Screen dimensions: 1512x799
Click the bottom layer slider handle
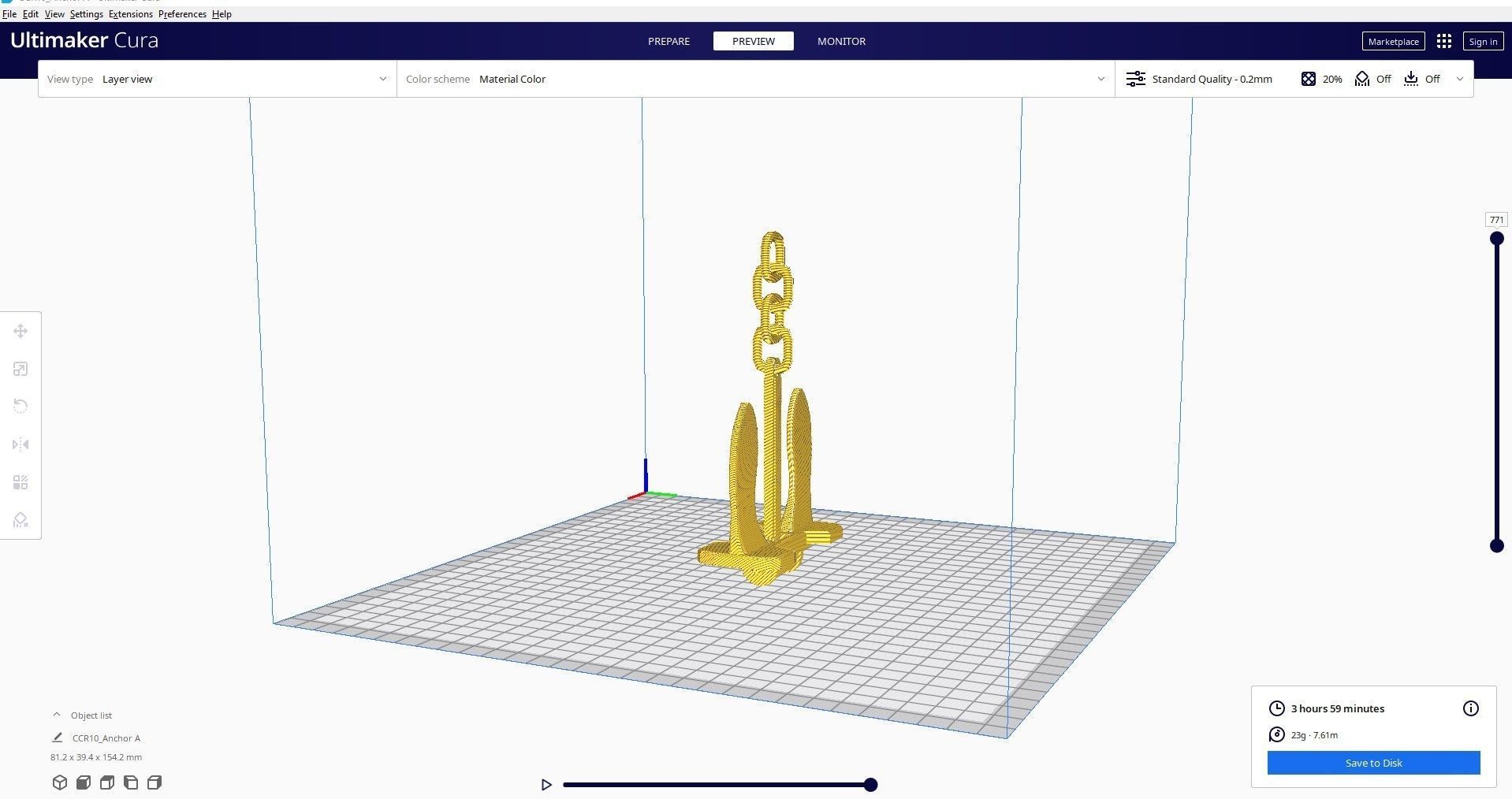coord(1497,545)
